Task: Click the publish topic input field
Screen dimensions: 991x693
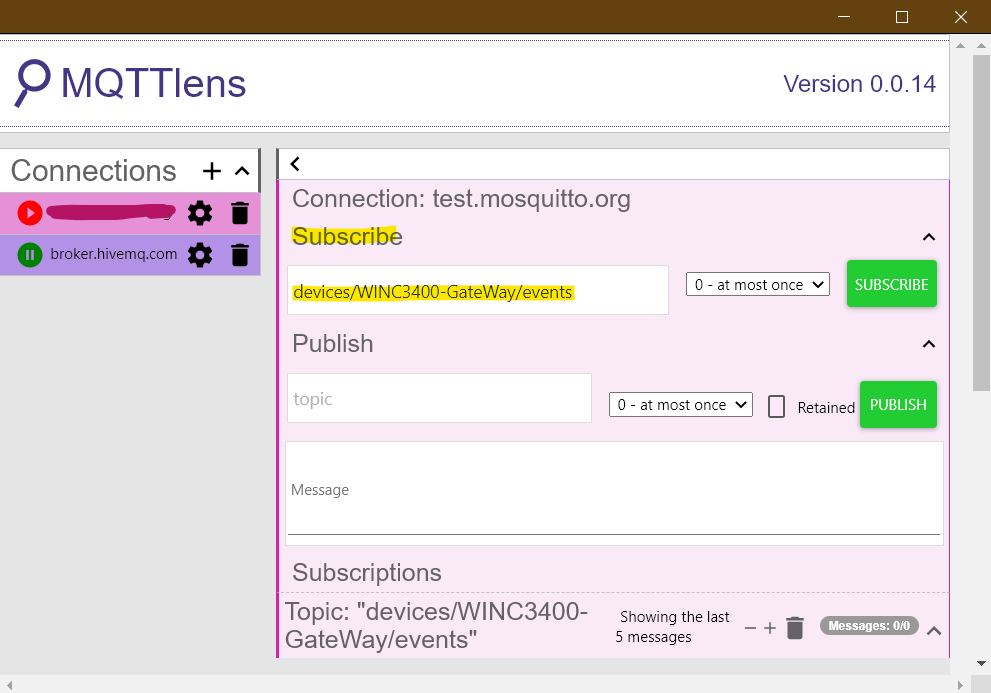Action: click(x=439, y=398)
